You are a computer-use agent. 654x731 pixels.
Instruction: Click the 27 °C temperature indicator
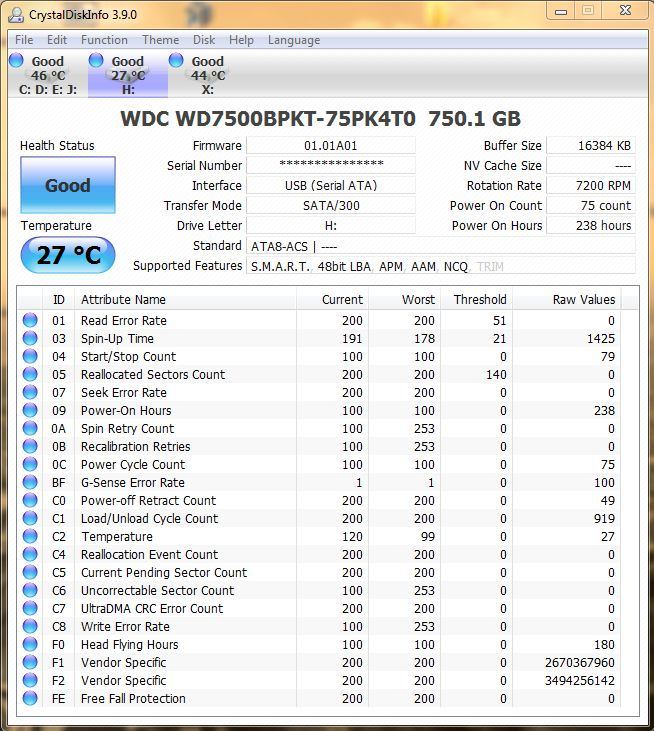[68, 255]
